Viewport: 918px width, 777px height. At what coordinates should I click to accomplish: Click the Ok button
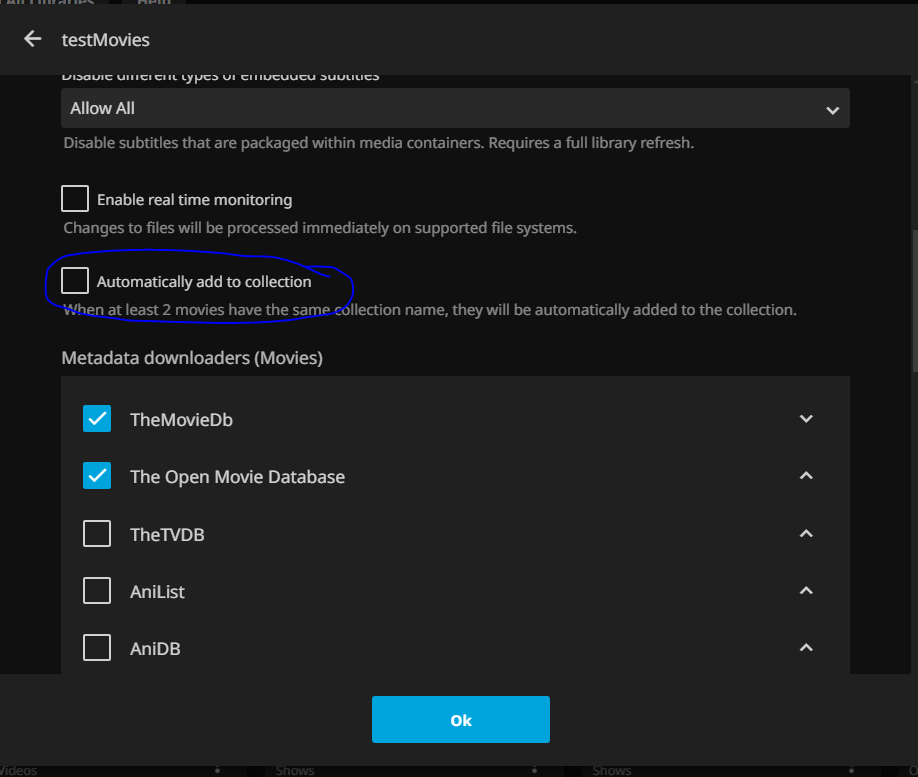pyautogui.click(x=460, y=720)
